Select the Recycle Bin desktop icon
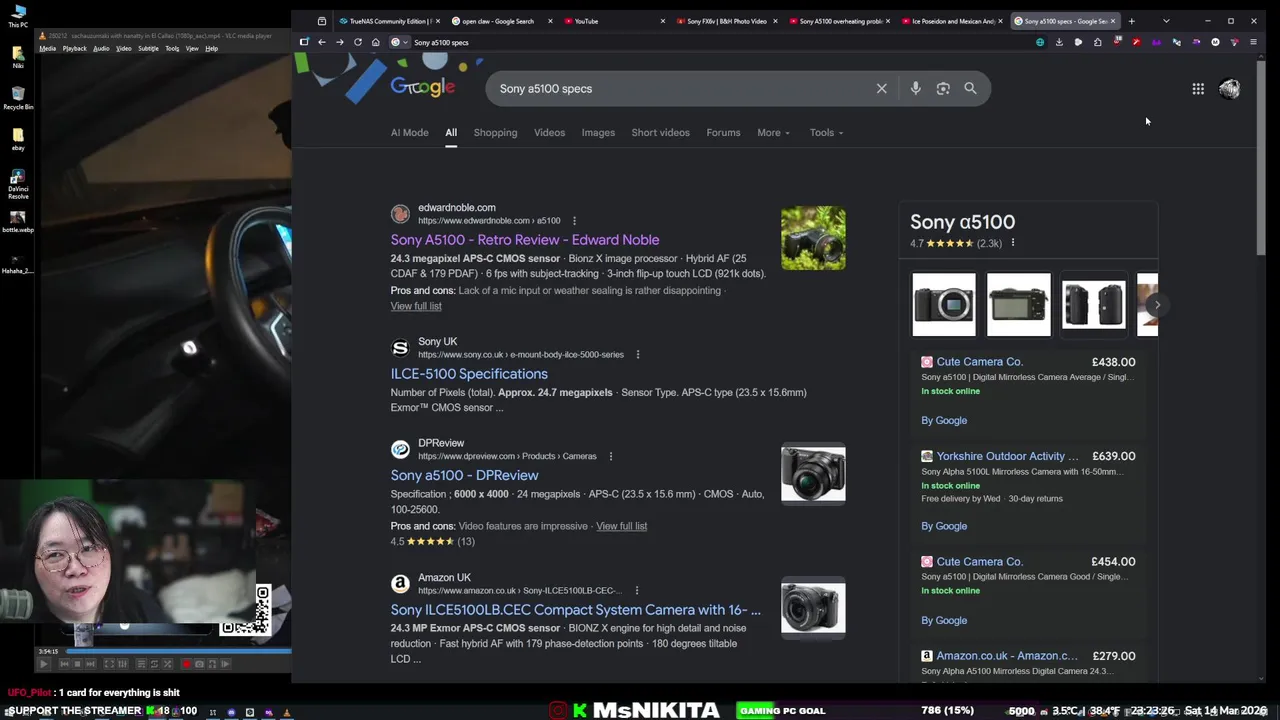This screenshot has height=720, width=1280. 18,97
